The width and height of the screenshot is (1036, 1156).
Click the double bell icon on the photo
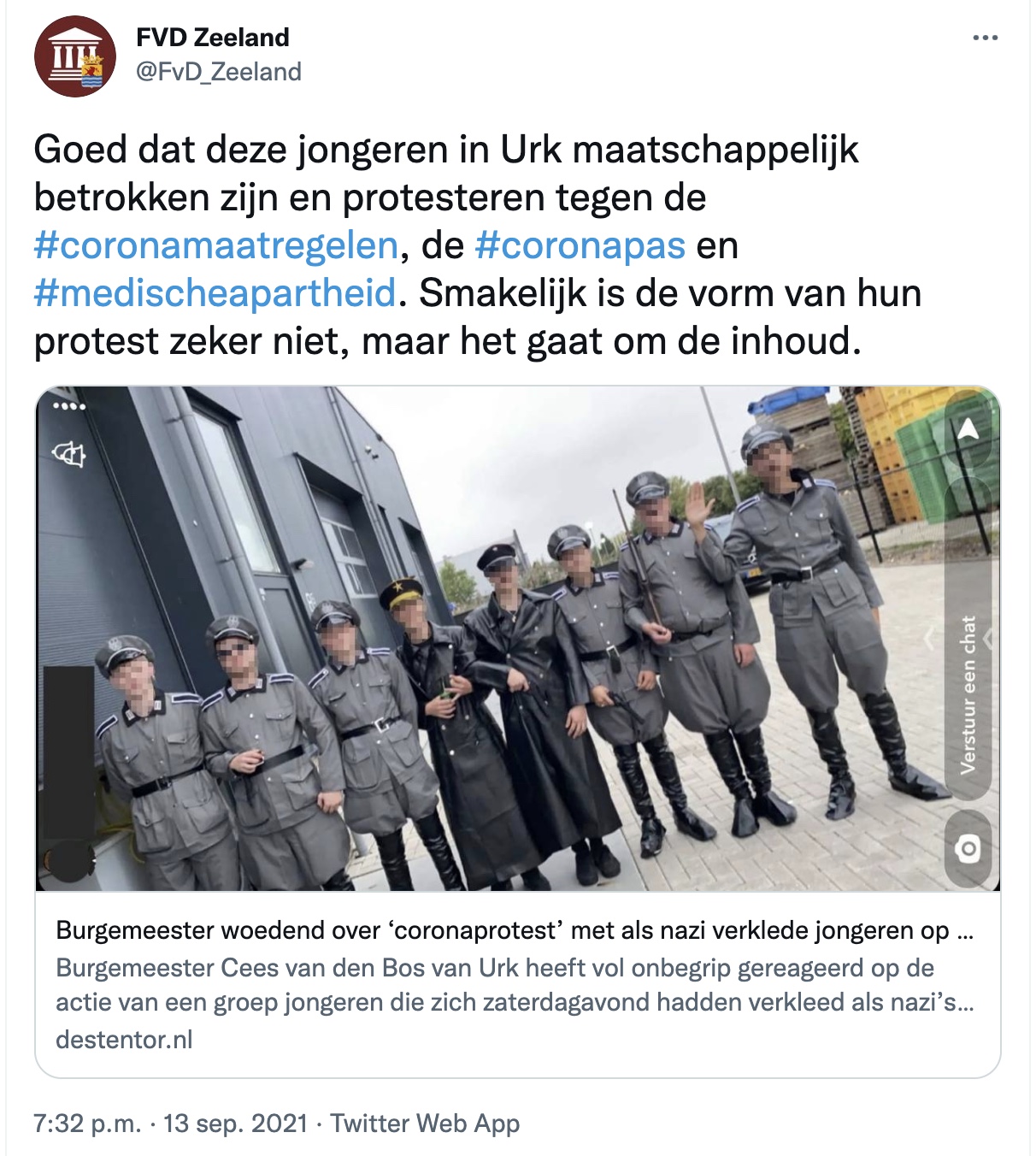coord(69,454)
